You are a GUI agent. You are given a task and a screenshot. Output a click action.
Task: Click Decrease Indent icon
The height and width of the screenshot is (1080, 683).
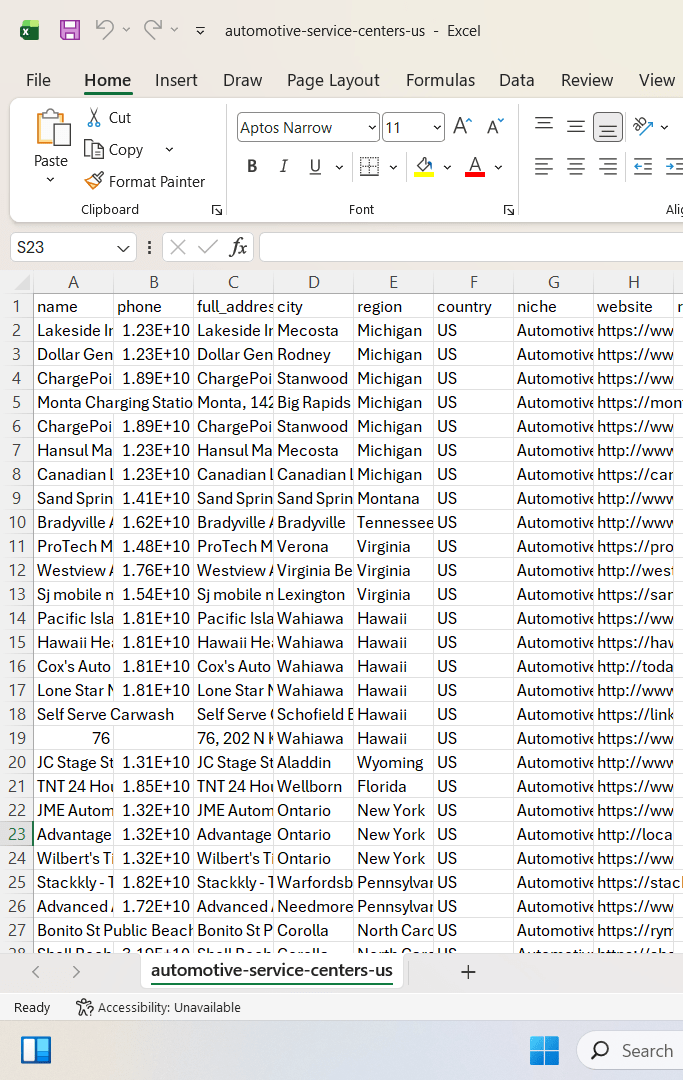point(643,166)
